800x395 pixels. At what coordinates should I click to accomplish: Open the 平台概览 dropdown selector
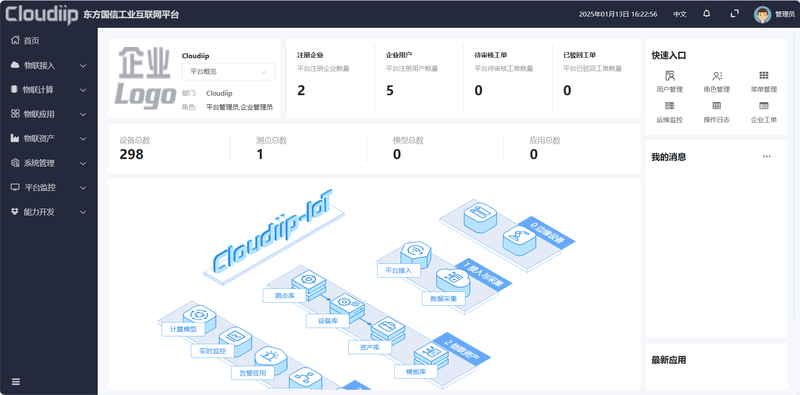228,72
